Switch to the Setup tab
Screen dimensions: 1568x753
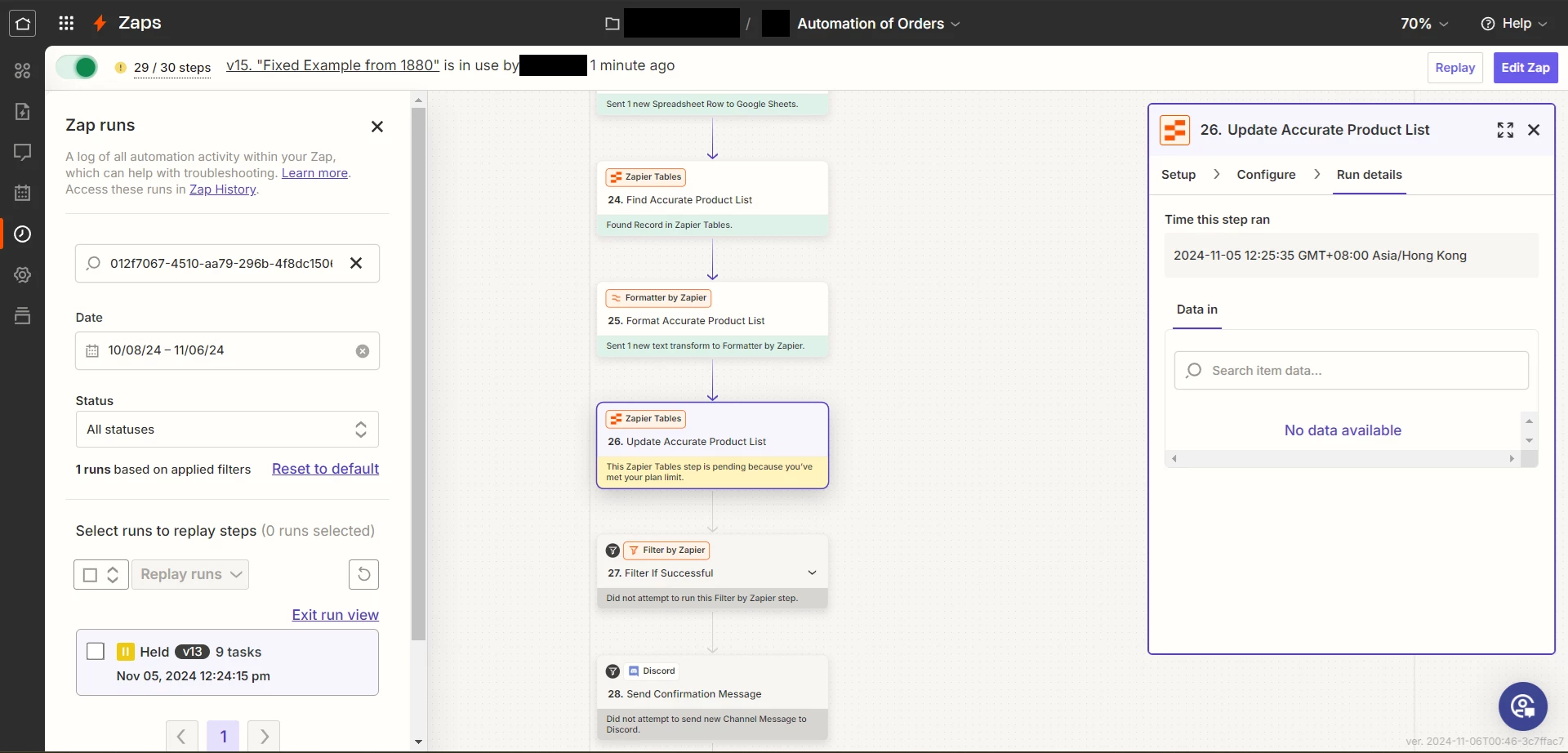pyautogui.click(x=1178, y=175)
